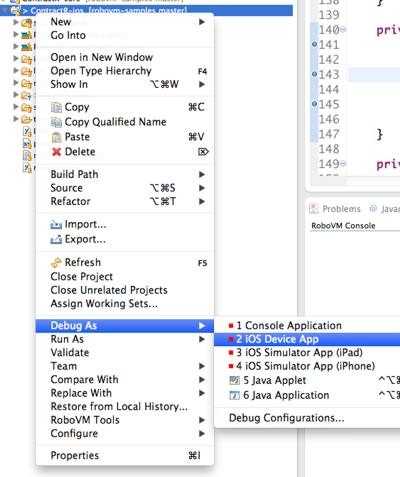
Task: Open the Compare With submenu
Action: 125,380
